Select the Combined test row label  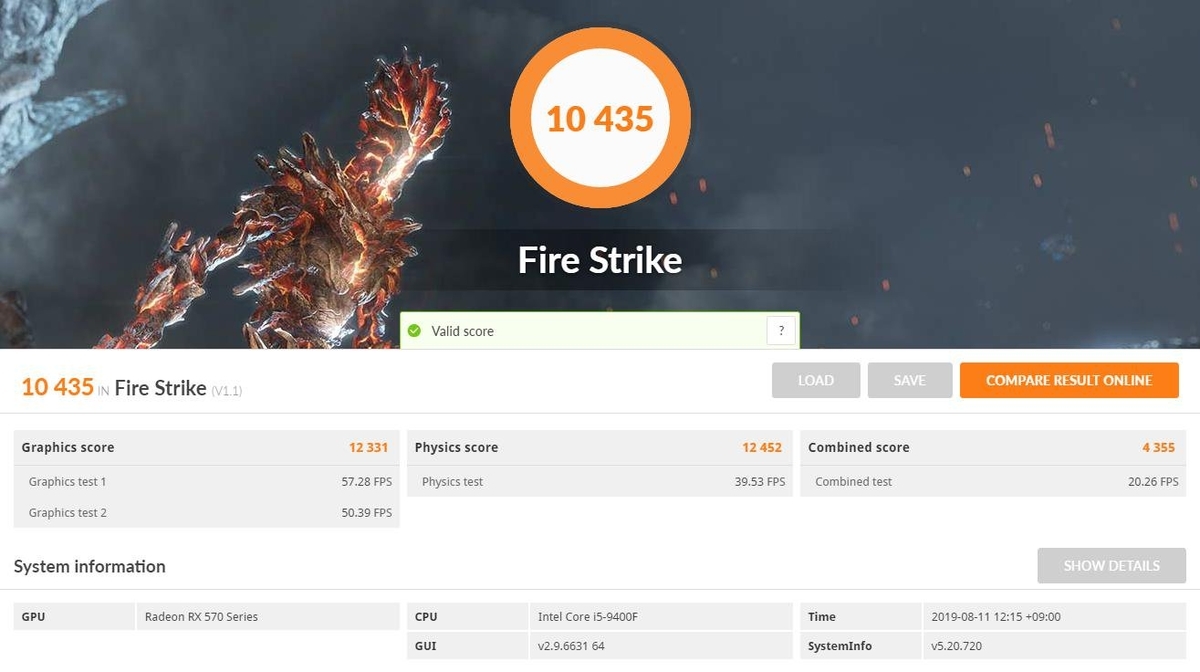tap(853, 481)
